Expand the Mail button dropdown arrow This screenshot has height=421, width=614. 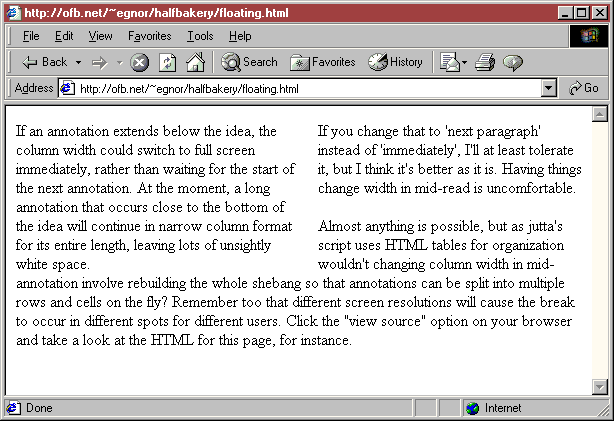[x=464, y=62]
